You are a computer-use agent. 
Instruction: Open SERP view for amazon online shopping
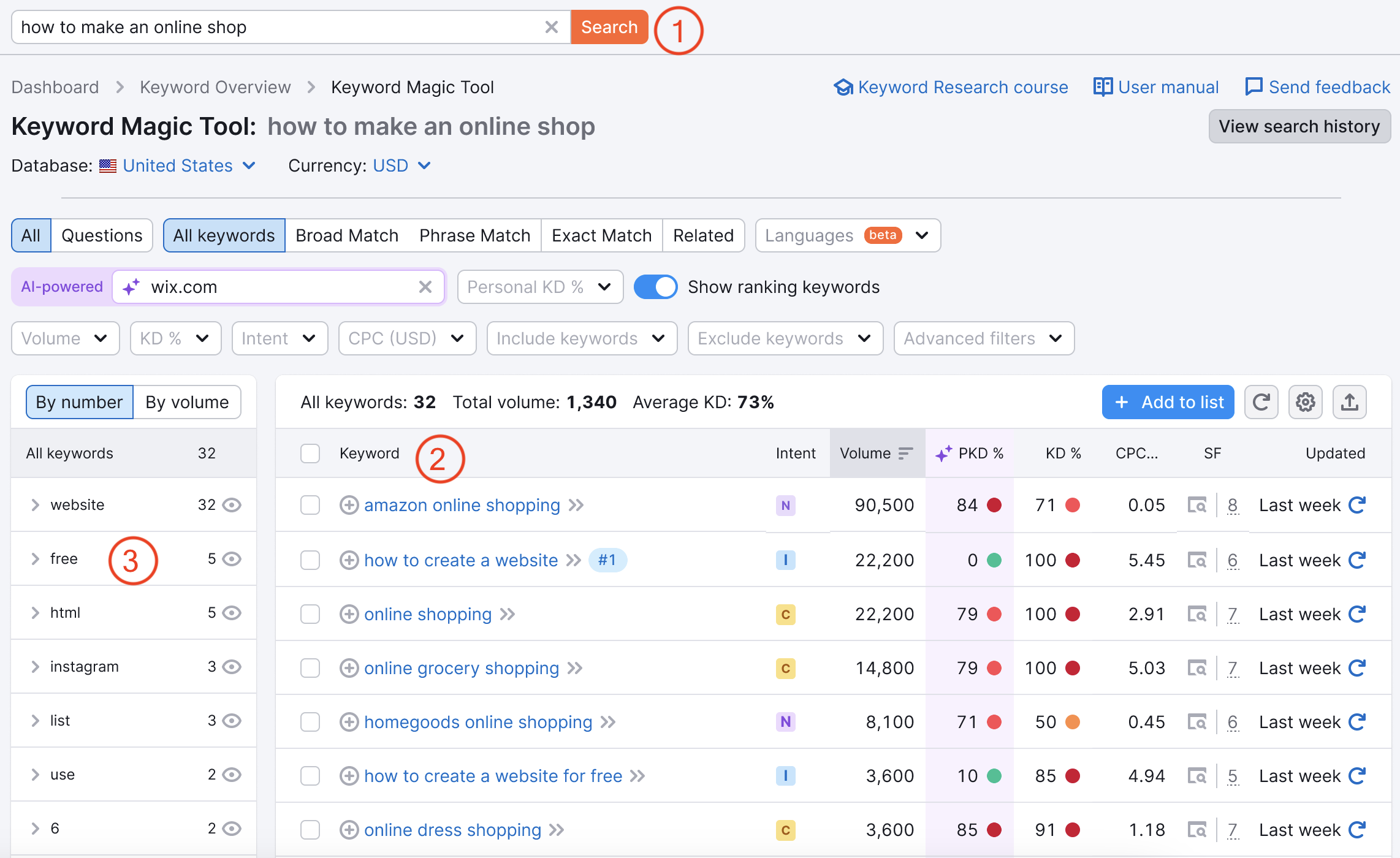click(1196, 505)
